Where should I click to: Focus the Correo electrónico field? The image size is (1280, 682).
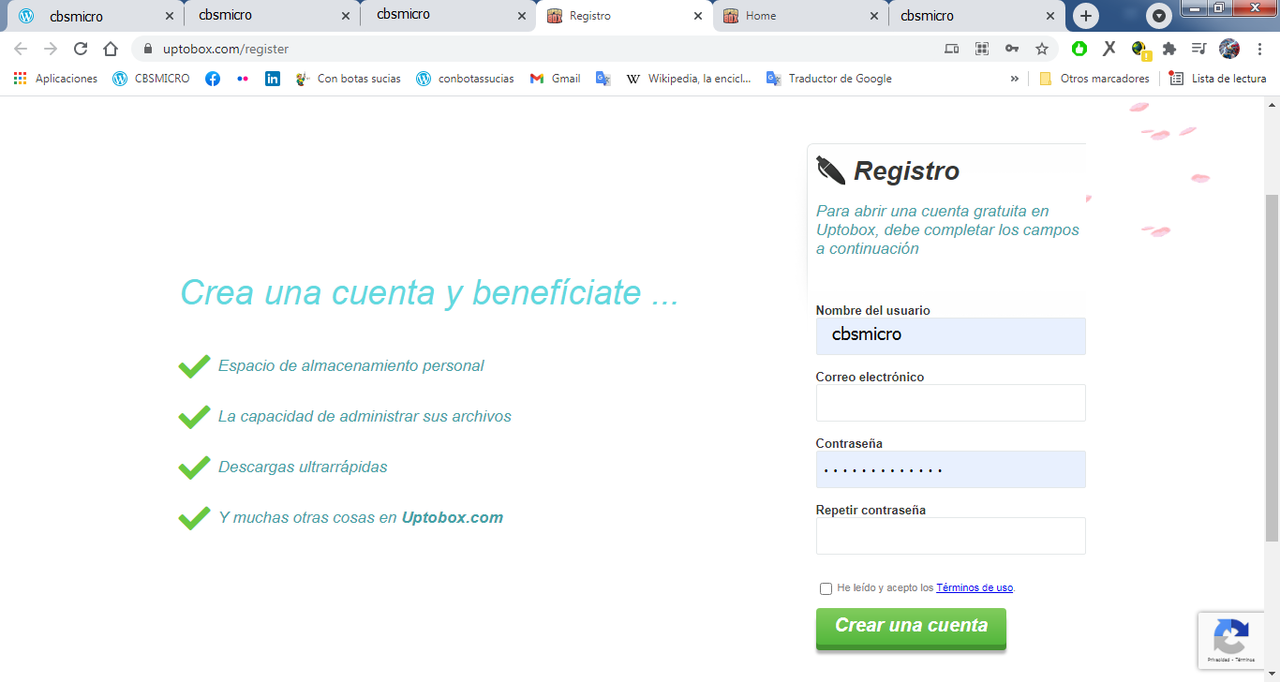pyautogui.click(x=950, y=402)
